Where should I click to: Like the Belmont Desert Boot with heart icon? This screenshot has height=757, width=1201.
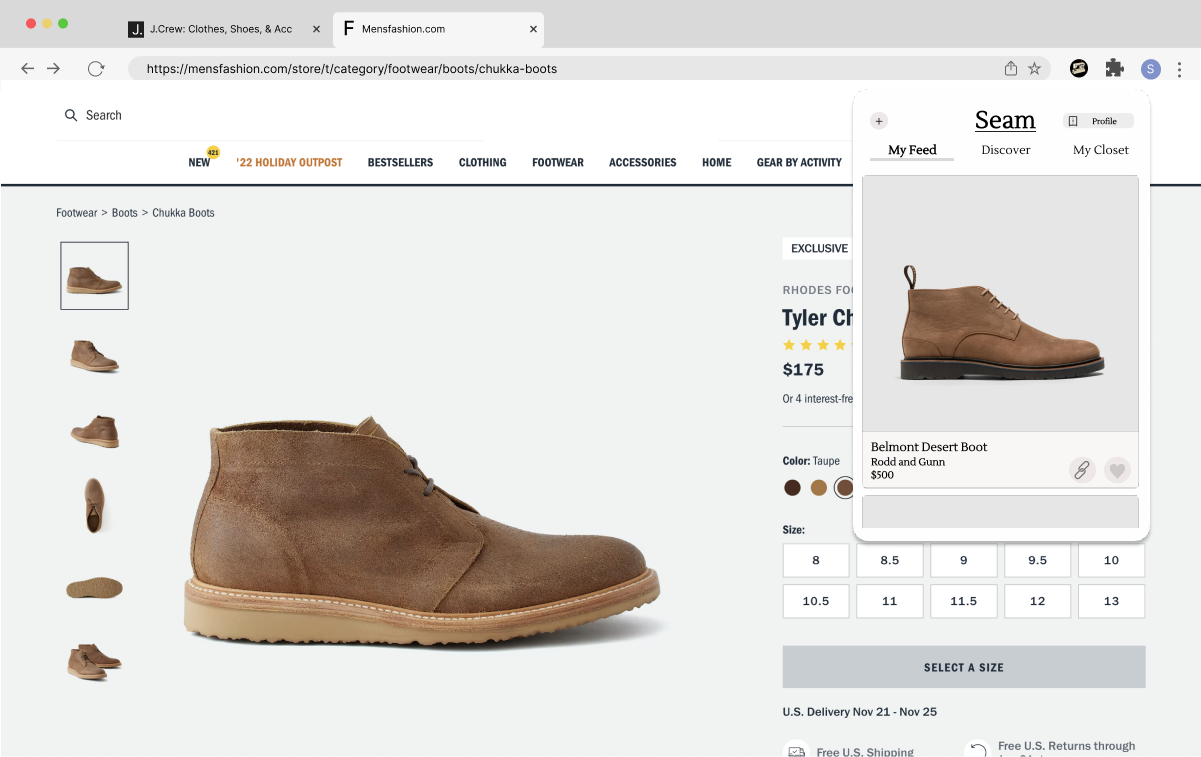(x=1118, y=470)
